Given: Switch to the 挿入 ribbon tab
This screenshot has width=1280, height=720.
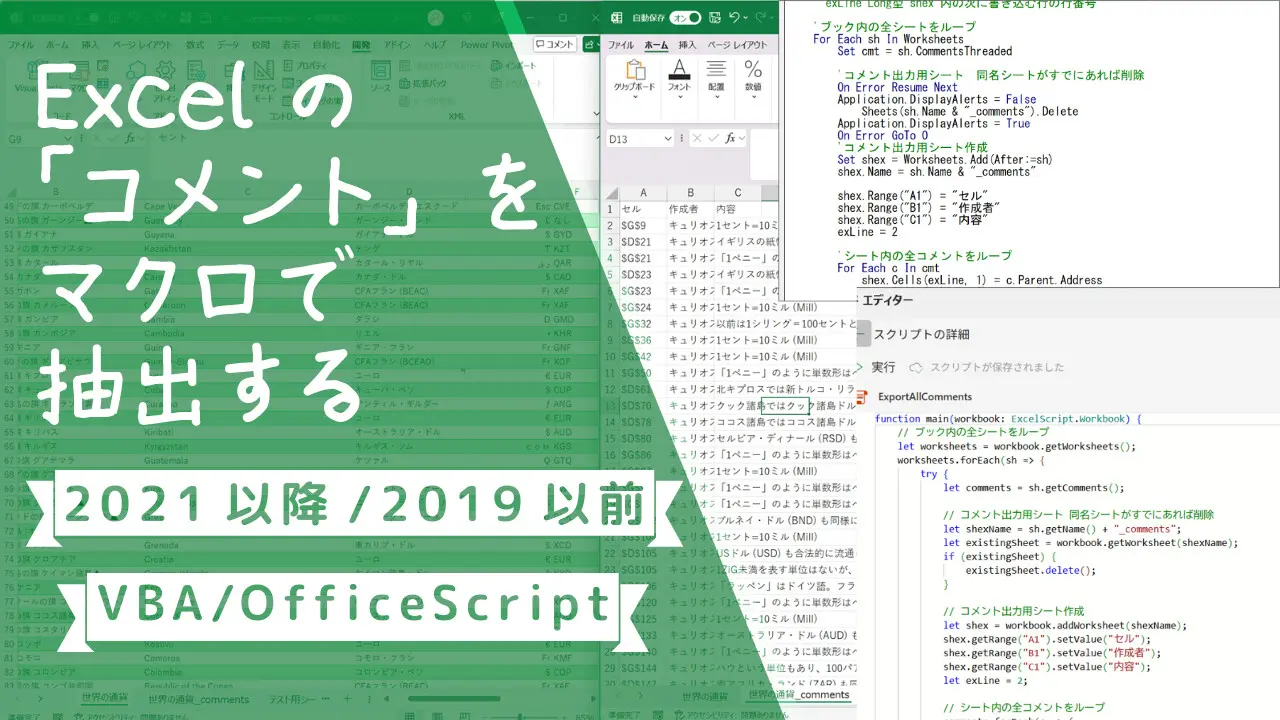Looking at the screenshot, I should [x=687, y=46].
